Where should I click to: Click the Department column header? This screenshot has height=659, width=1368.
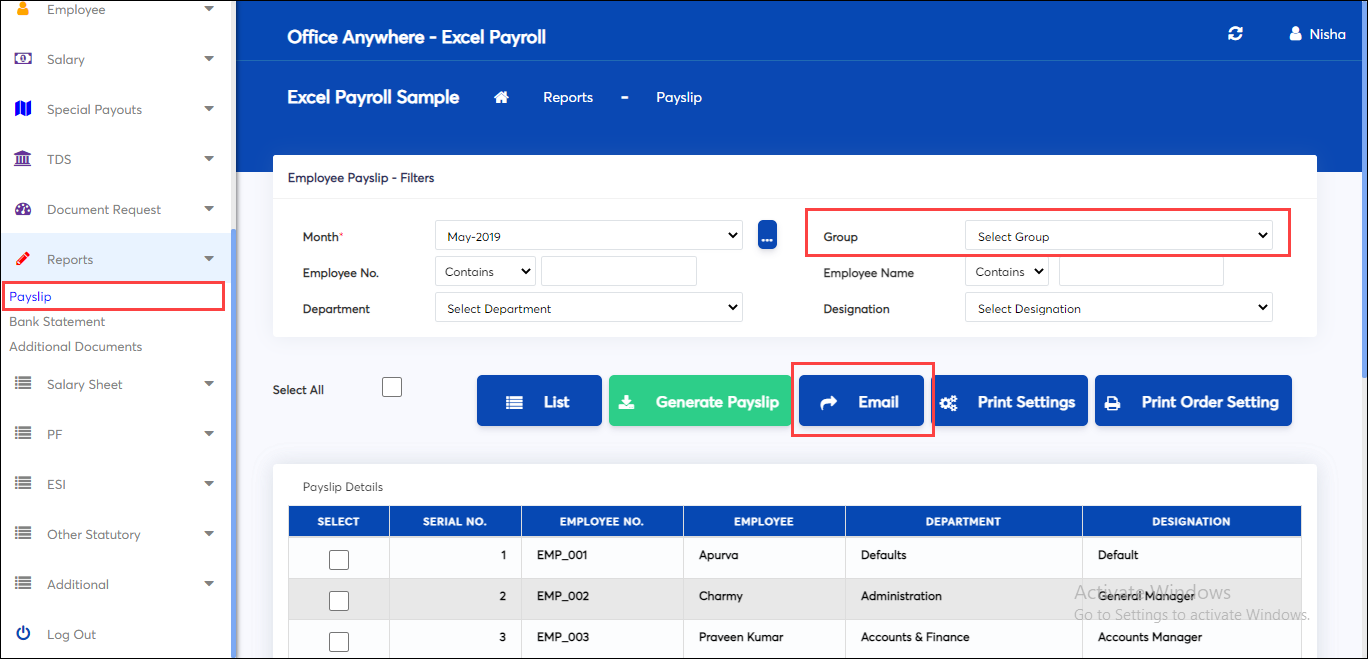(963, 521)
